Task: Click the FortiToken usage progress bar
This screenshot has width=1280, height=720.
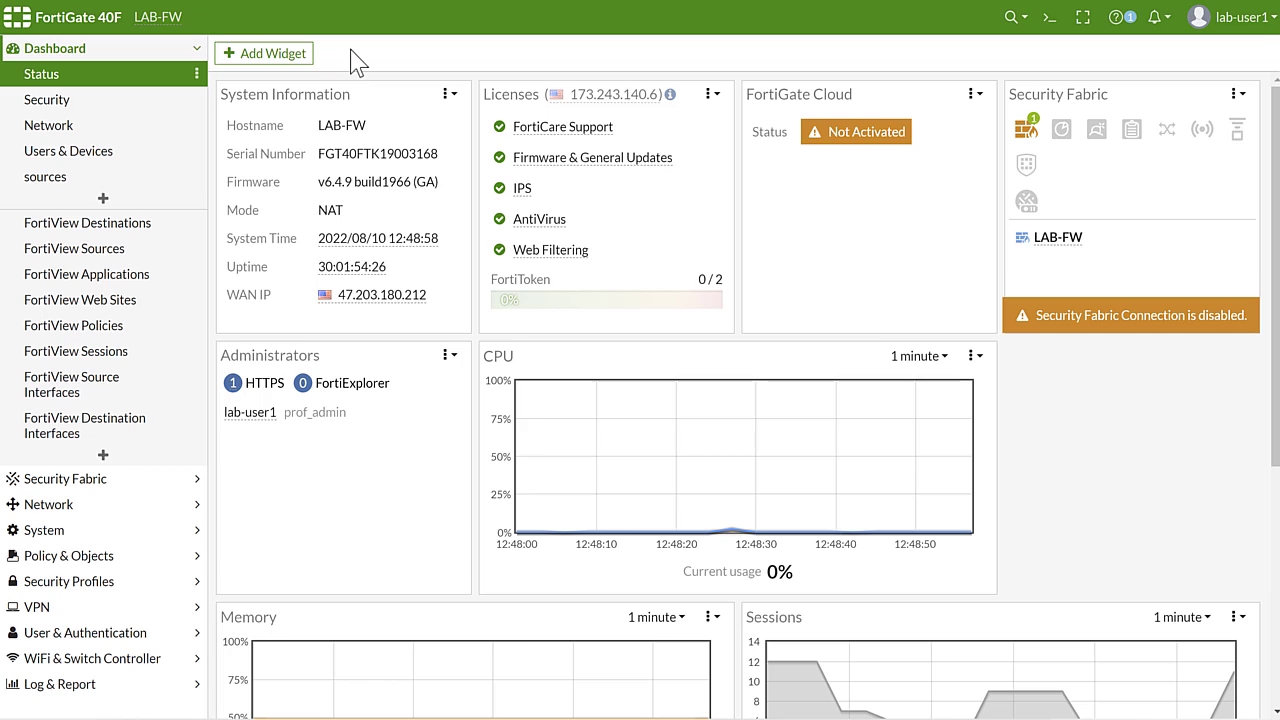Action: pos(606,300)
